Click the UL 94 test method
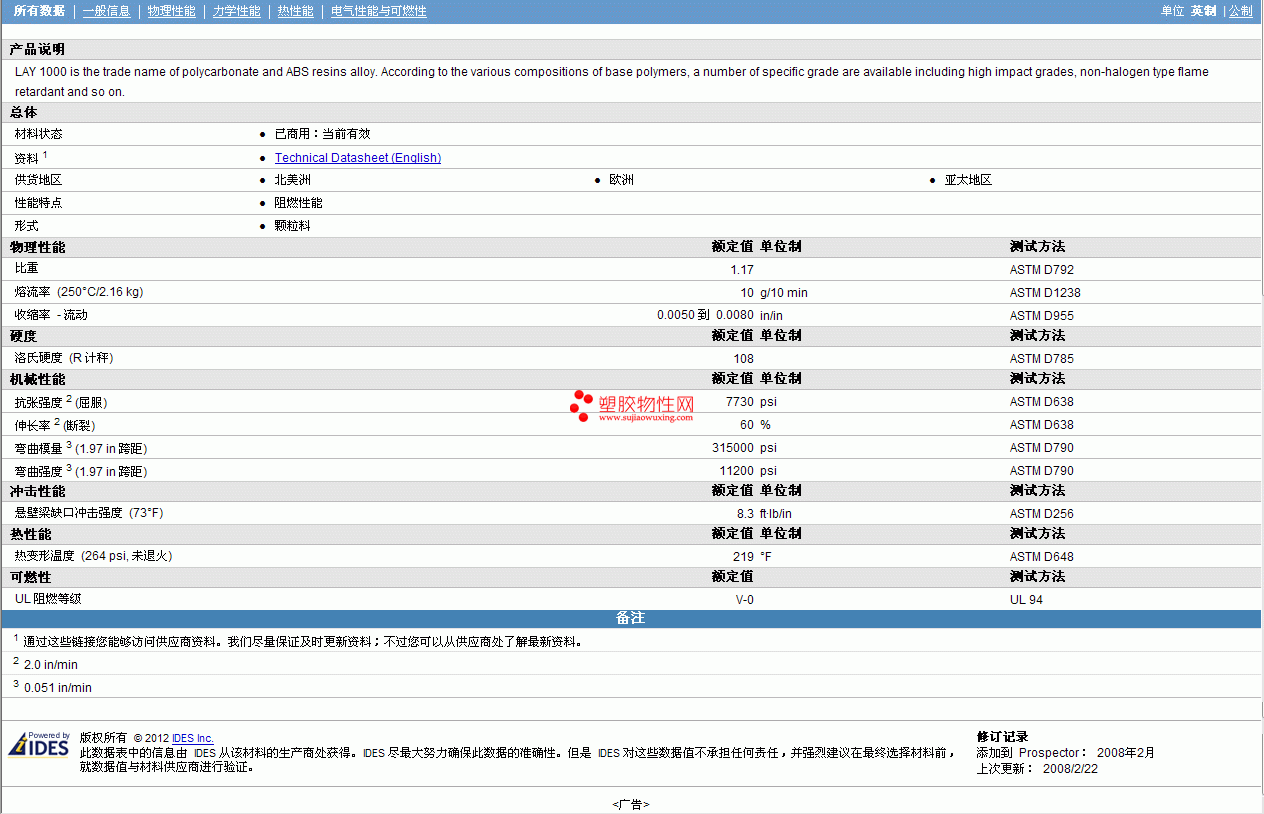The height and width of the screenshot is (814, 1264). pos(1027,600)
